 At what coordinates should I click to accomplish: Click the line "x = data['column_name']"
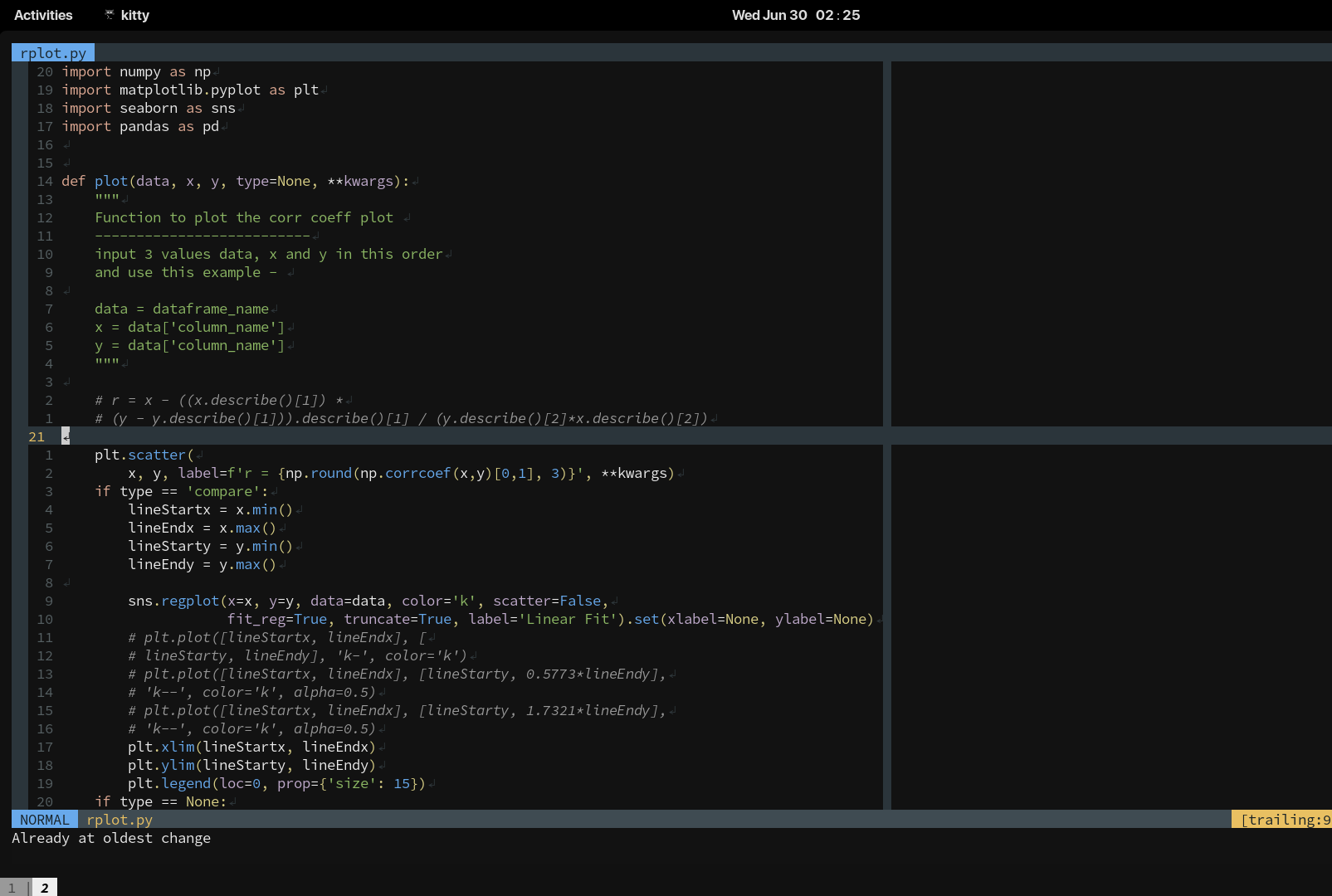click(190, 327)
